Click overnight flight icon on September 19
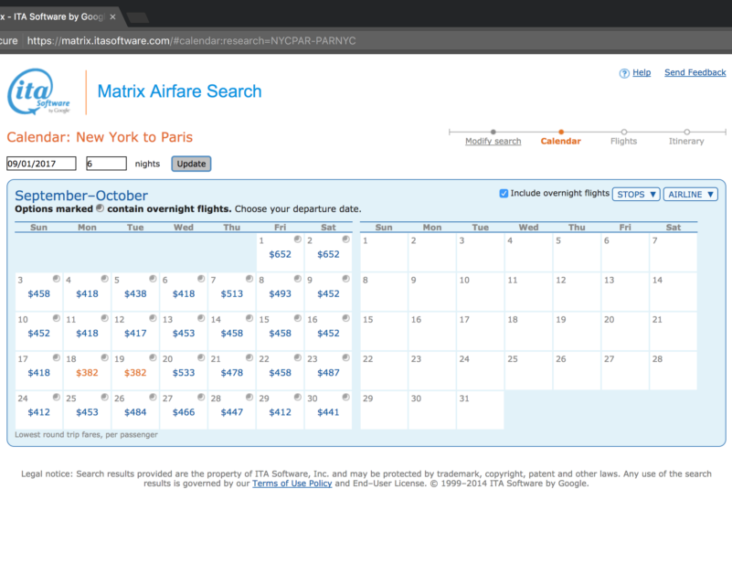This screenshot has height=585, width=732. (153, 358)
